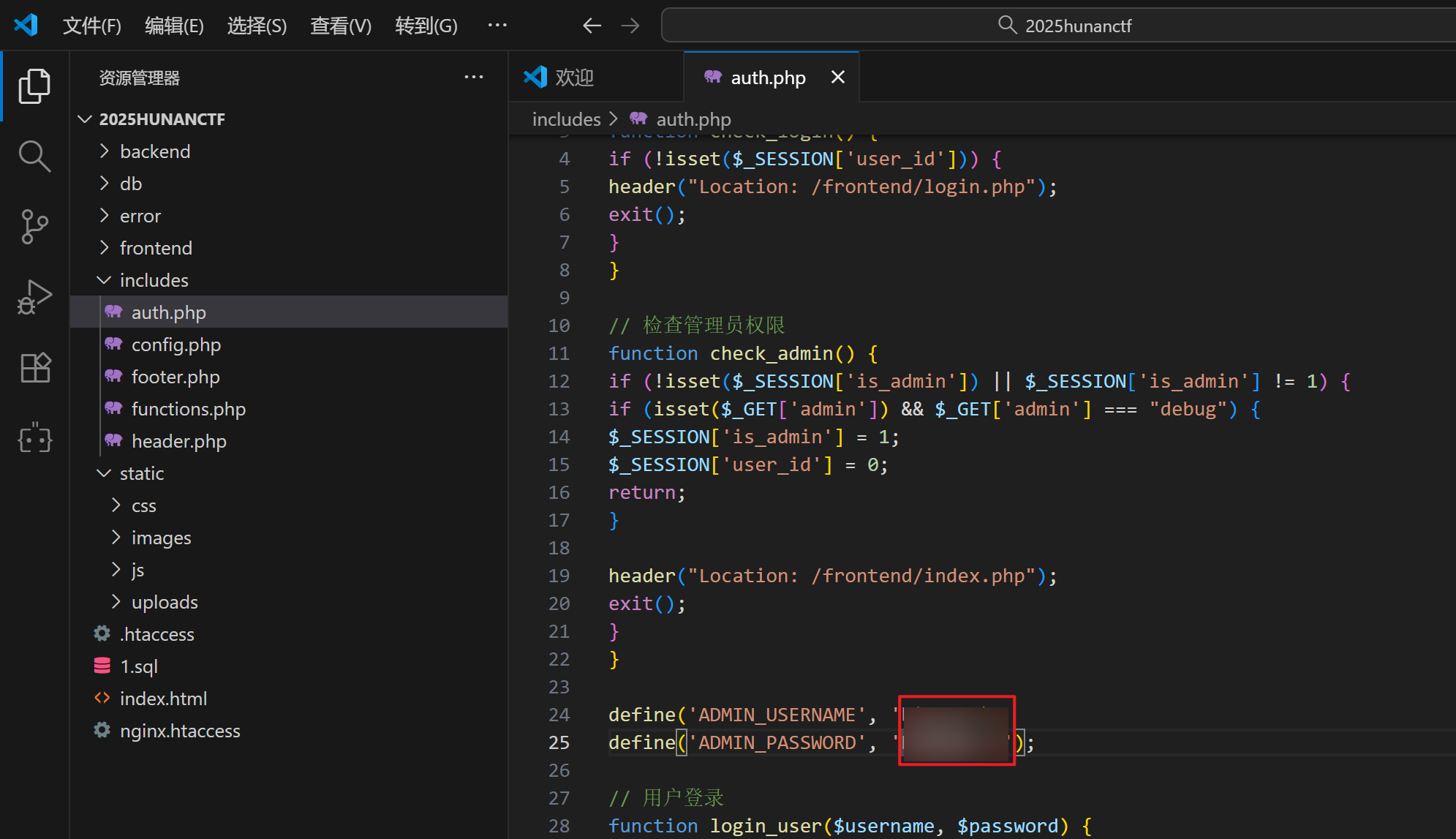
Task: Click the bracket-shaped icon in activity bar
Action: pyautogui.click(x=34, y=438)
